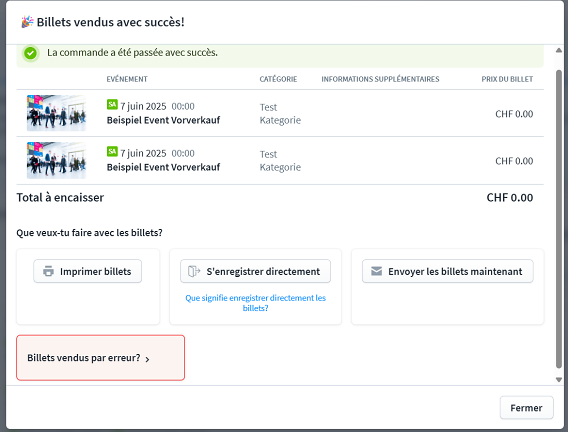This screenshot has width=568, height=432.
Task: Open first event thumbnail image
Action: [57, 113]
